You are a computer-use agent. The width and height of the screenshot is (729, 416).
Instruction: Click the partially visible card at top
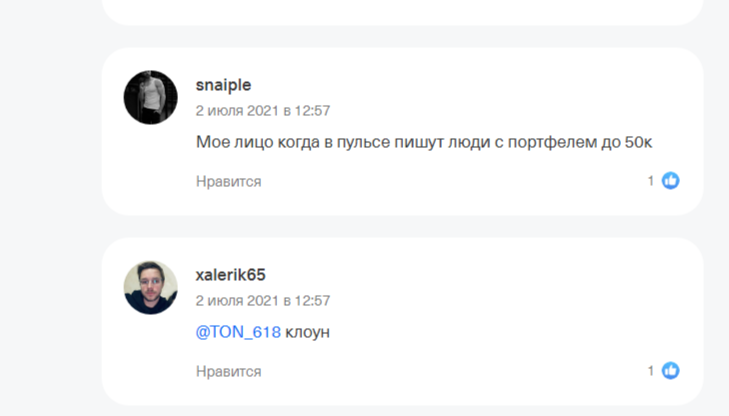point(400,10)
